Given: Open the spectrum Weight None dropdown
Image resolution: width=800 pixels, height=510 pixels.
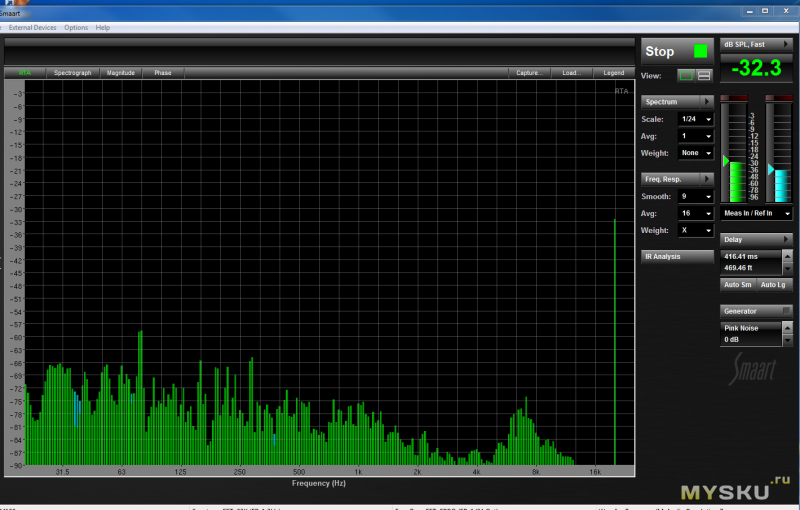Looking at the screenshot, I should (696, 153).
